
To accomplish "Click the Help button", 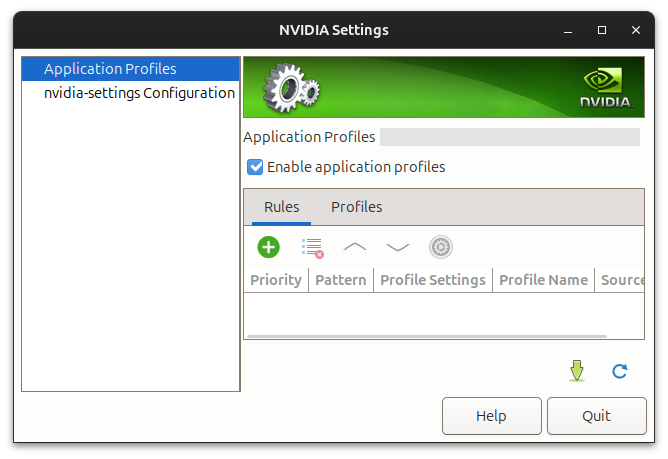I will point(492,416).
